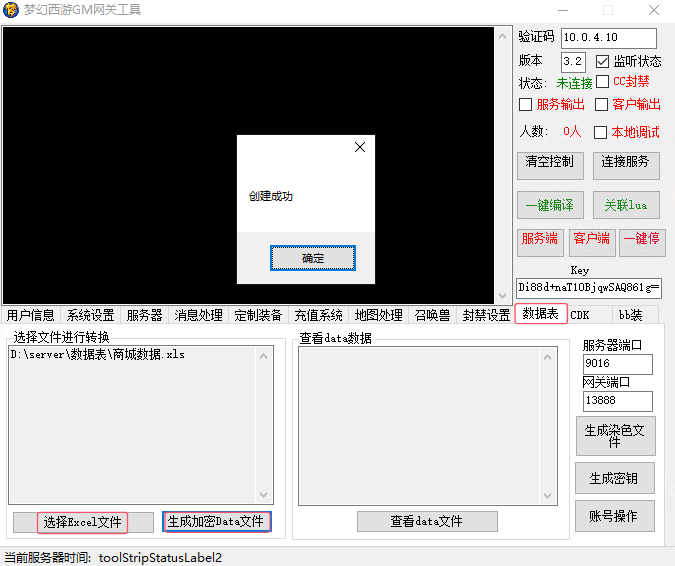Image resolution: width=675 pixels, height=566 pixels.
Task: Enable the 客户输出 checkbox
Action: (x=602, y=104)
